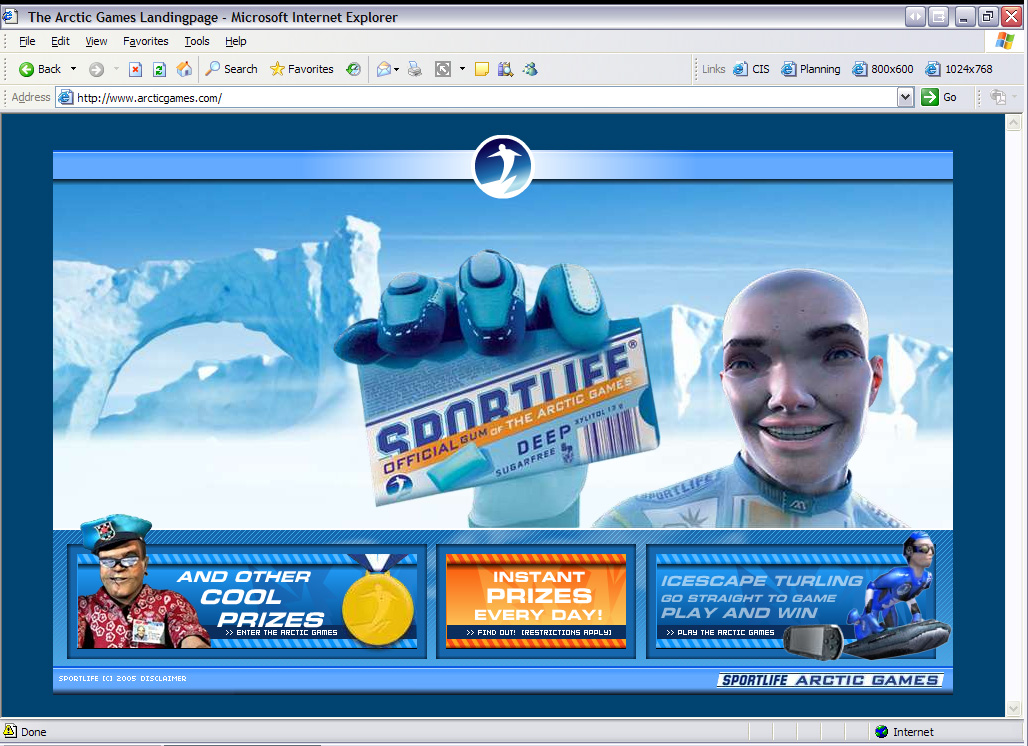Click the page icon beside the address URL
The height and width of the screenshot is (746, 1028).
click(66, 98)
